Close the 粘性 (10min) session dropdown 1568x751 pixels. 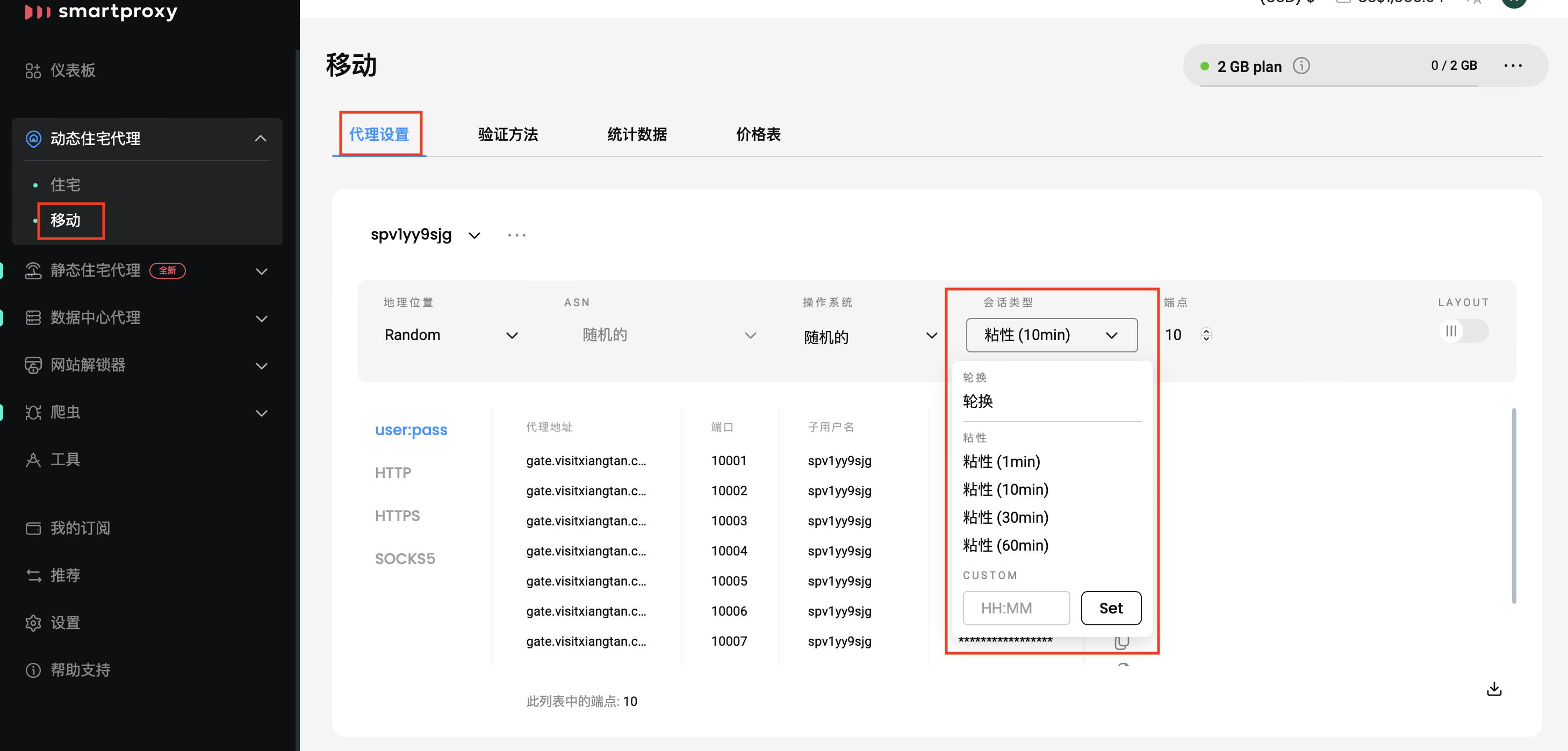1051,335
